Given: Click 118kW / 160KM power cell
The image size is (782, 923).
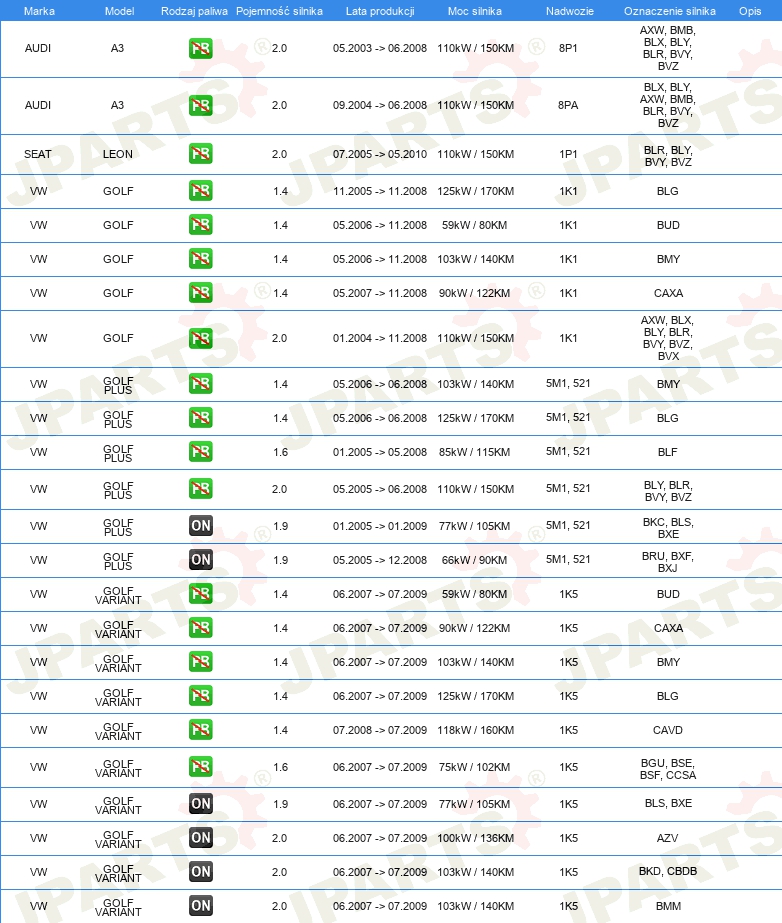Looking at the screenshot, I should point(475,730).
